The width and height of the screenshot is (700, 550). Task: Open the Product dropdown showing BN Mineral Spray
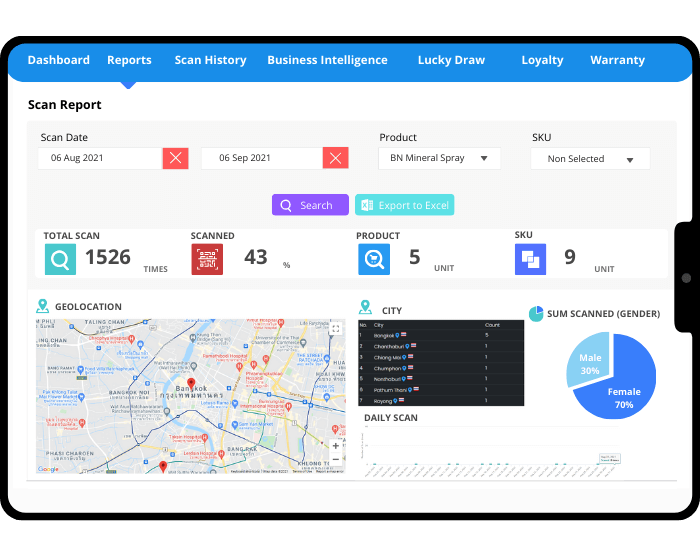[439, 158]
